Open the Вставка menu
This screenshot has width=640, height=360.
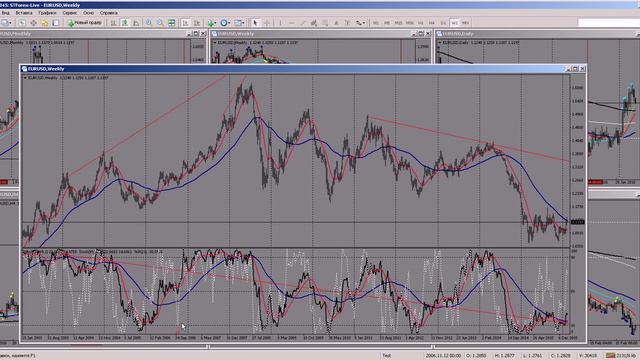pos(24,13)
